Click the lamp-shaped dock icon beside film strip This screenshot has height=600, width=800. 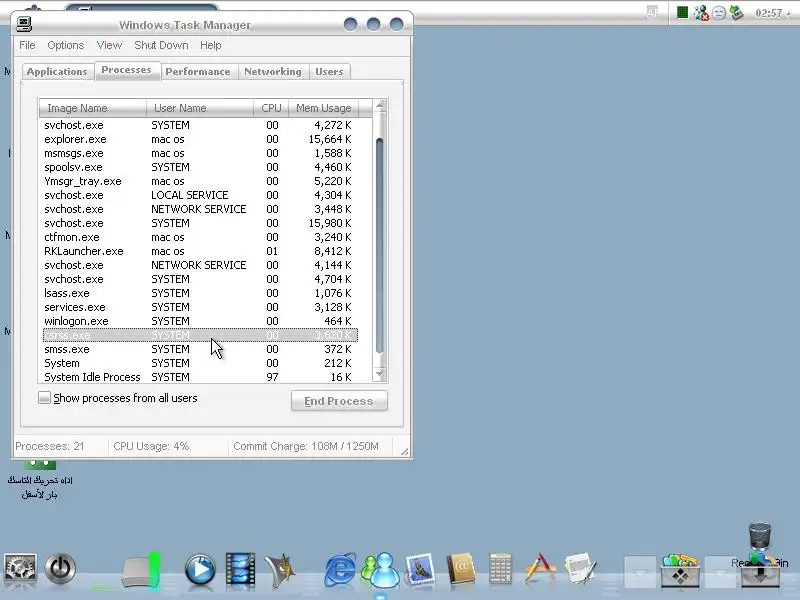[x=280, y=569]
